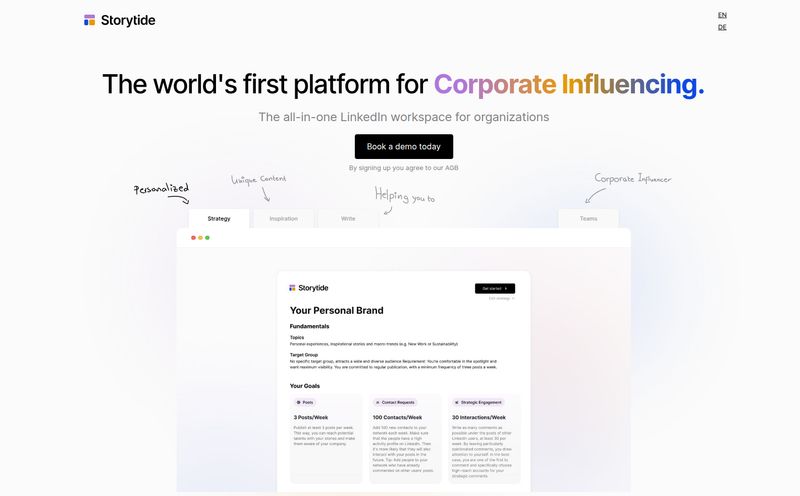Click the small Storytide logo inside the preview card
The width and height of the screenshot is (800, 496).
coord(292,288)
